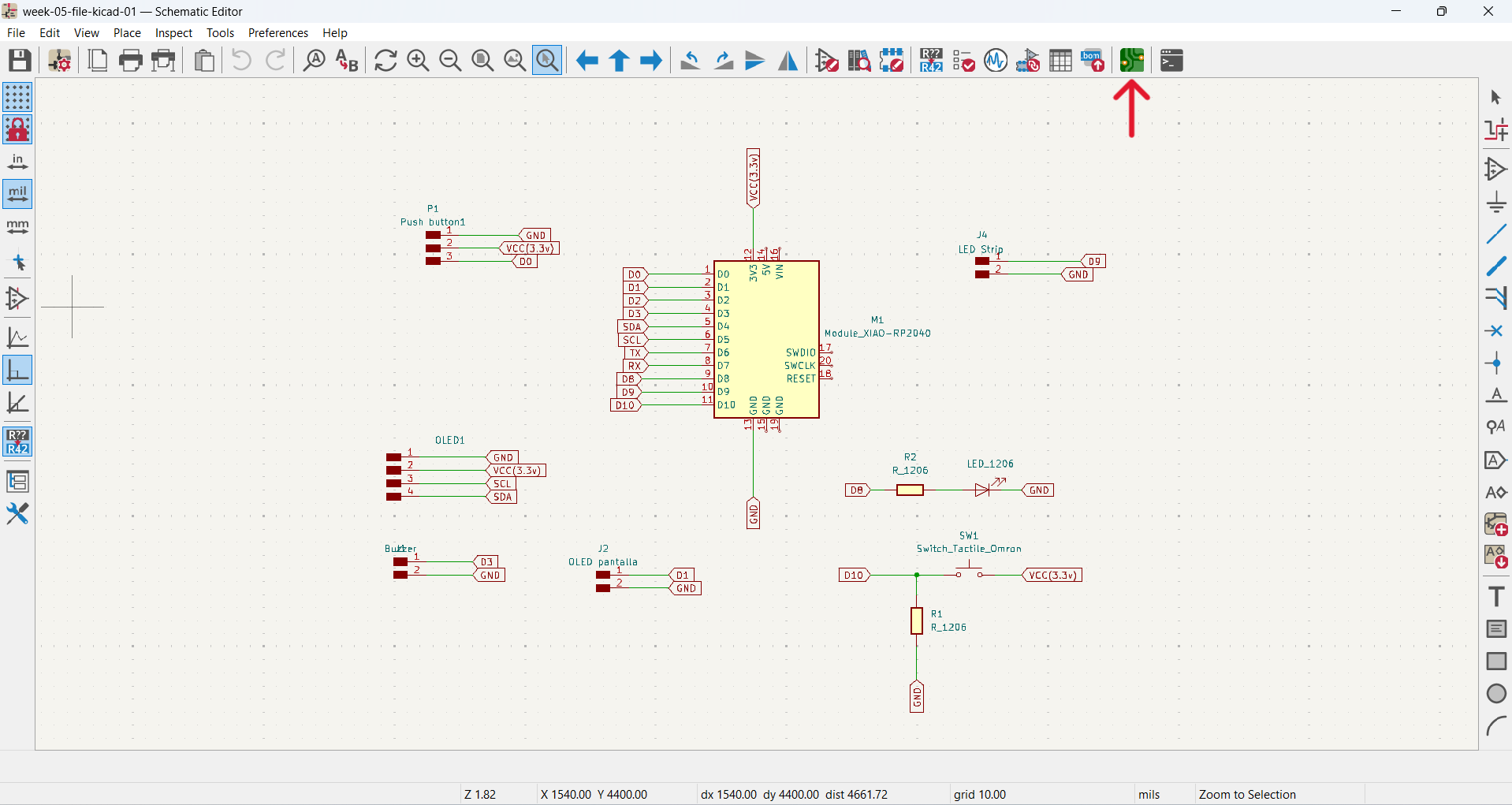Open the PCB editor green board icon
1512x805 pixels.
tap(1132, 60)
